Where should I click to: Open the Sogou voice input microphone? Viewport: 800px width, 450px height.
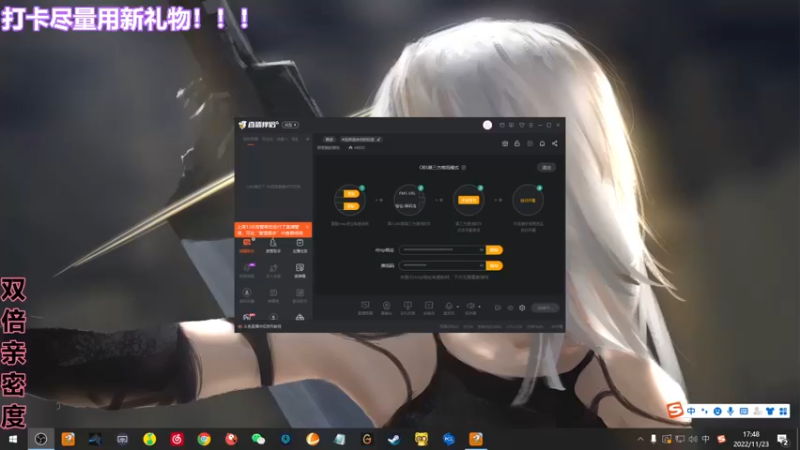(x=731, y=411)
